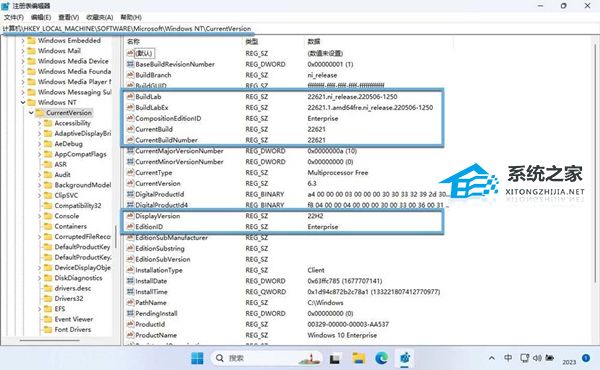Click the taskbar search box

[267, 358]
